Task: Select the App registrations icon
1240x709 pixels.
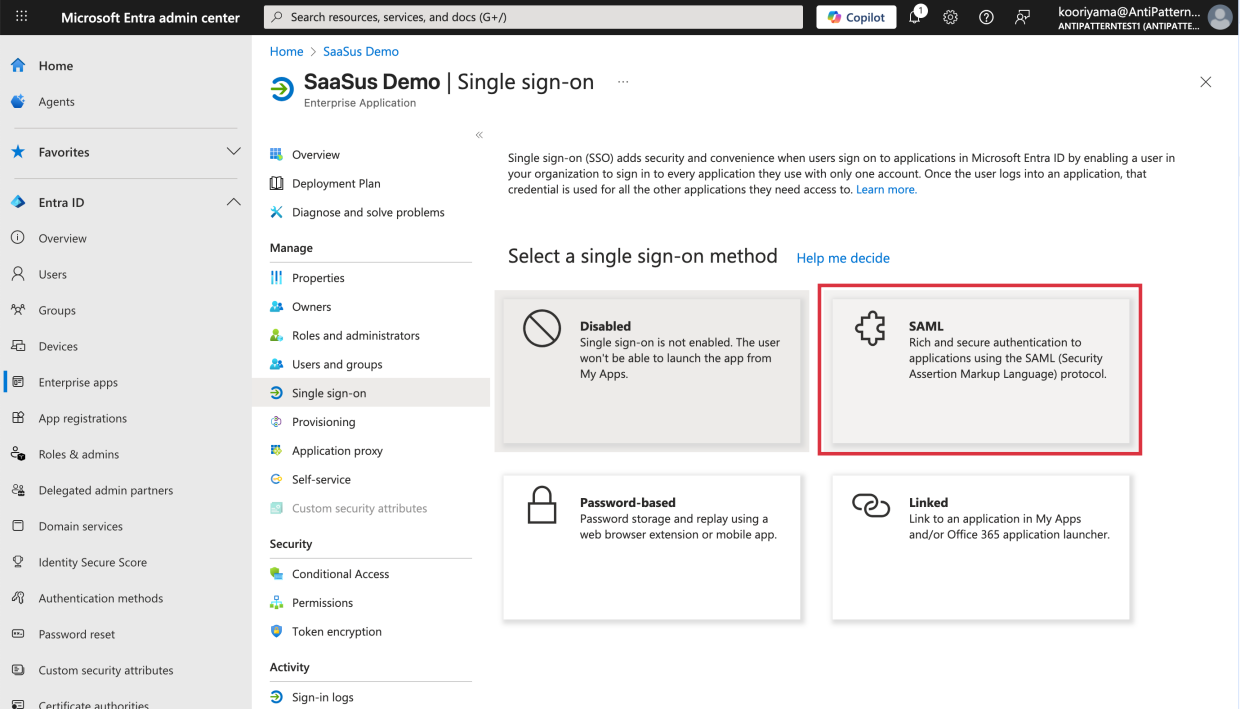Action: (x=17, y=418)
